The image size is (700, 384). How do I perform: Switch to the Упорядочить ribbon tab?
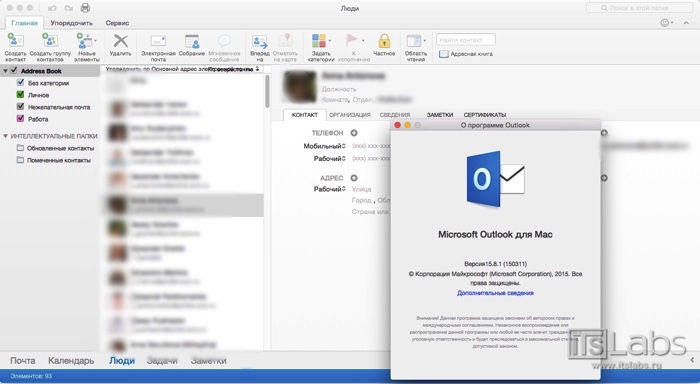coord(71,23)
